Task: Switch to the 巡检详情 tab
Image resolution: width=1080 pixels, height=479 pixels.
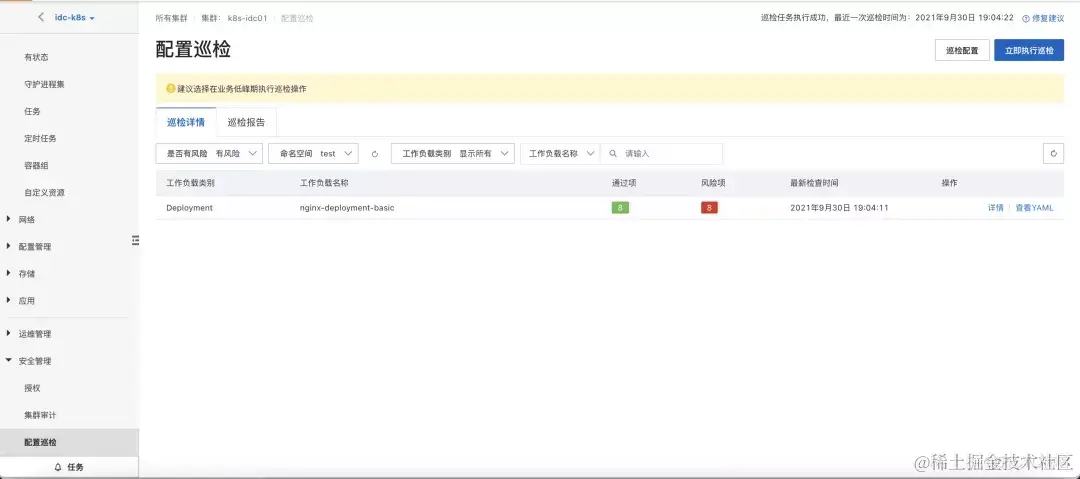Action: point(186,122)
